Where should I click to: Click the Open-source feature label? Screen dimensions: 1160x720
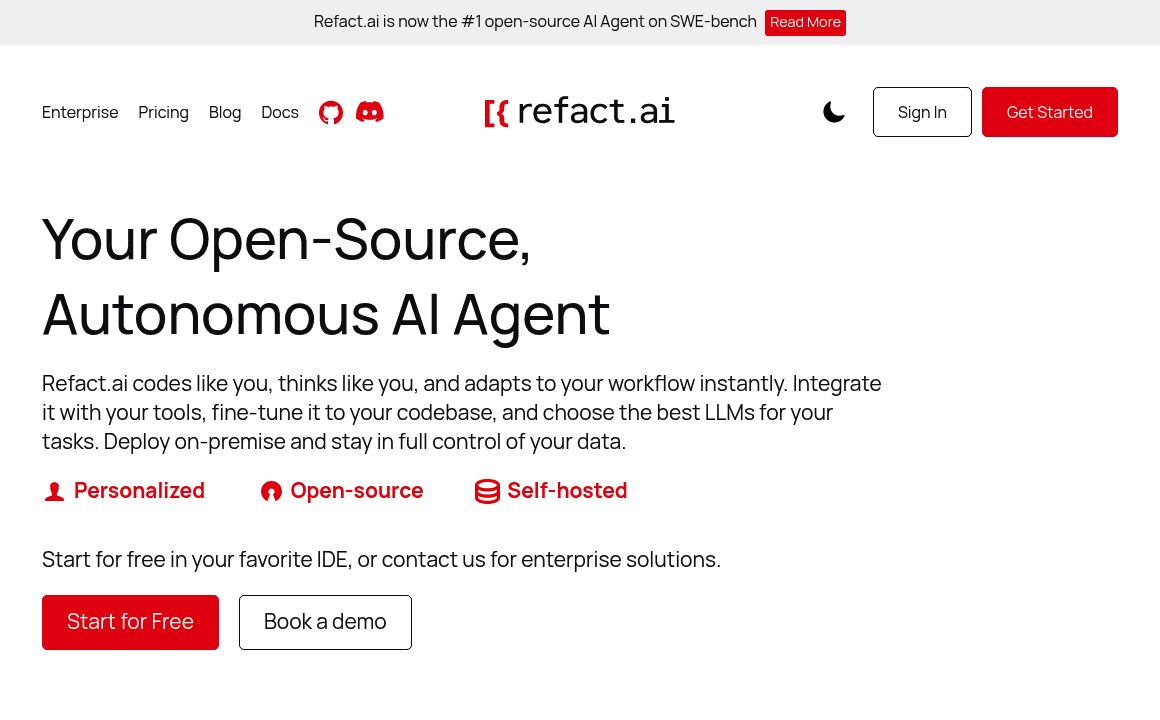[356, 490]
